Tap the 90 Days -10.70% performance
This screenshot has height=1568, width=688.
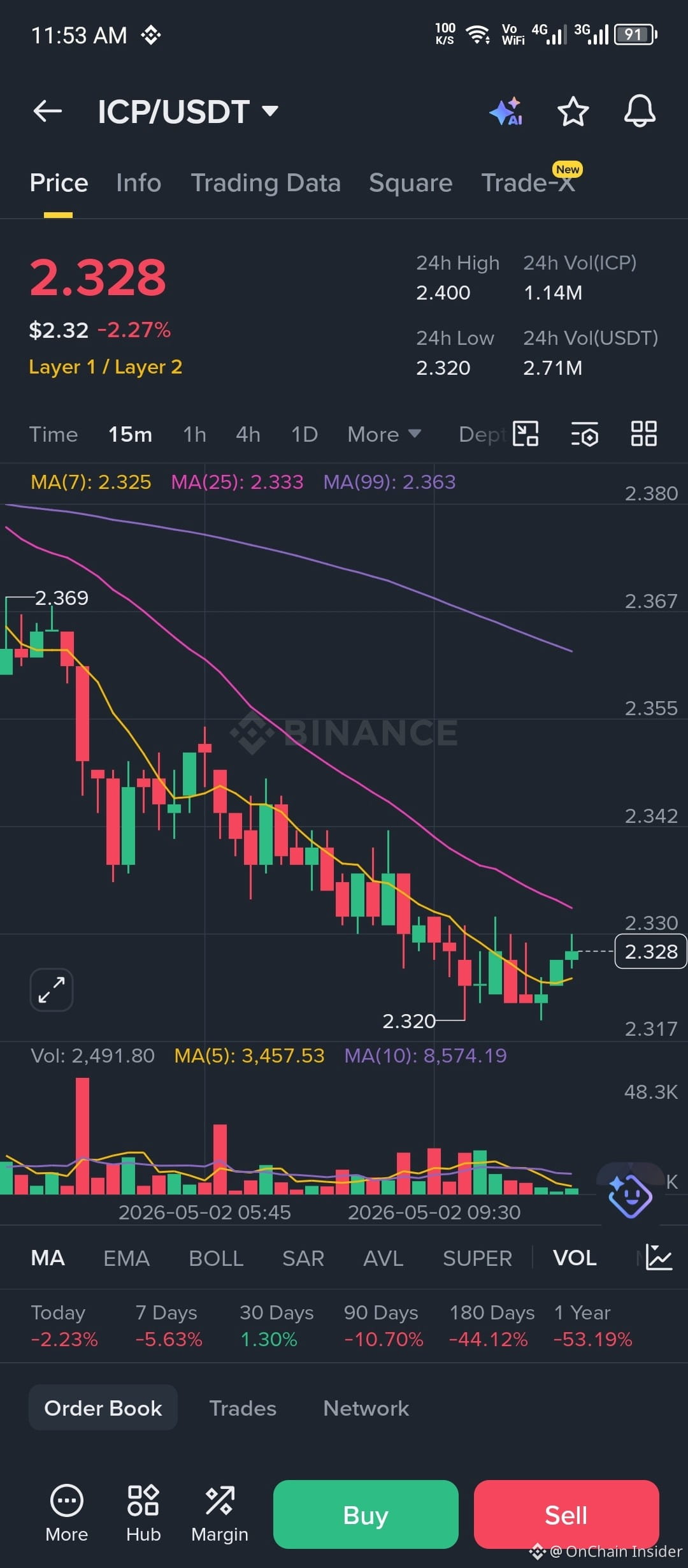[x=383, y=1326]
